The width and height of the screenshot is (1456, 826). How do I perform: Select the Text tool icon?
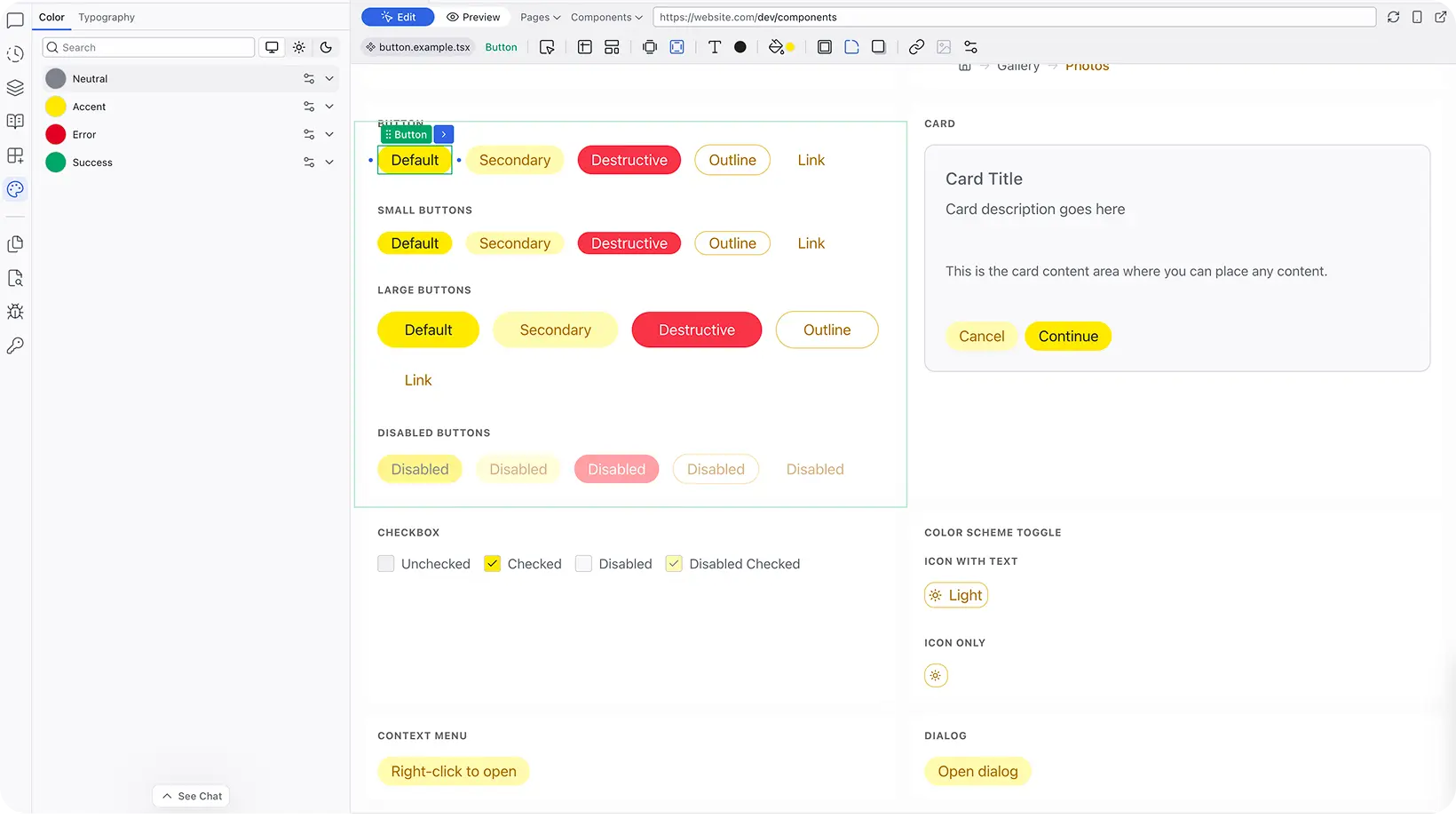point(714,47)
